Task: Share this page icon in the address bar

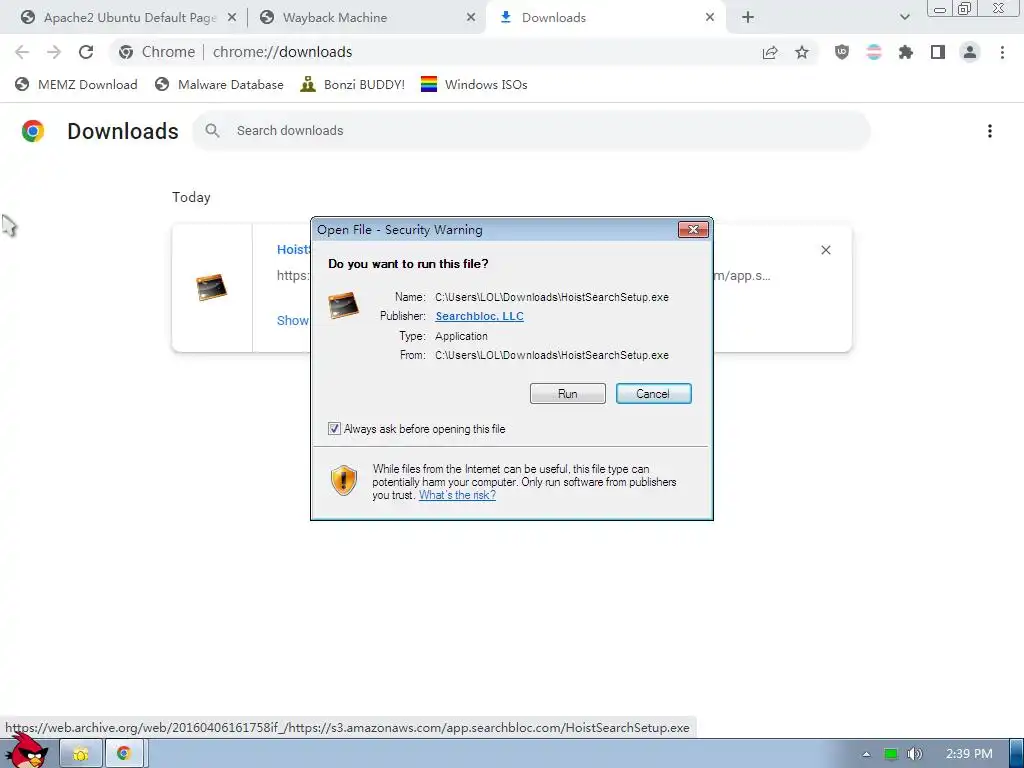Action: coord(770,52)
